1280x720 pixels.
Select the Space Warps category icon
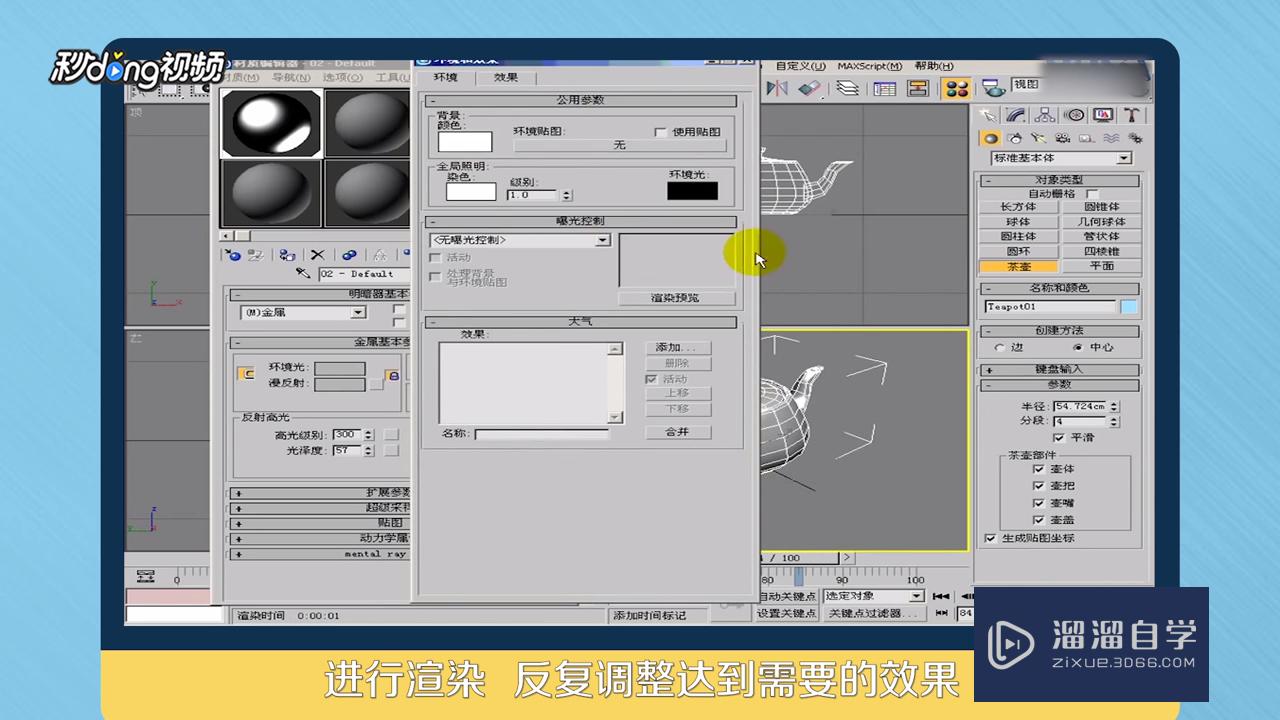1111,139
